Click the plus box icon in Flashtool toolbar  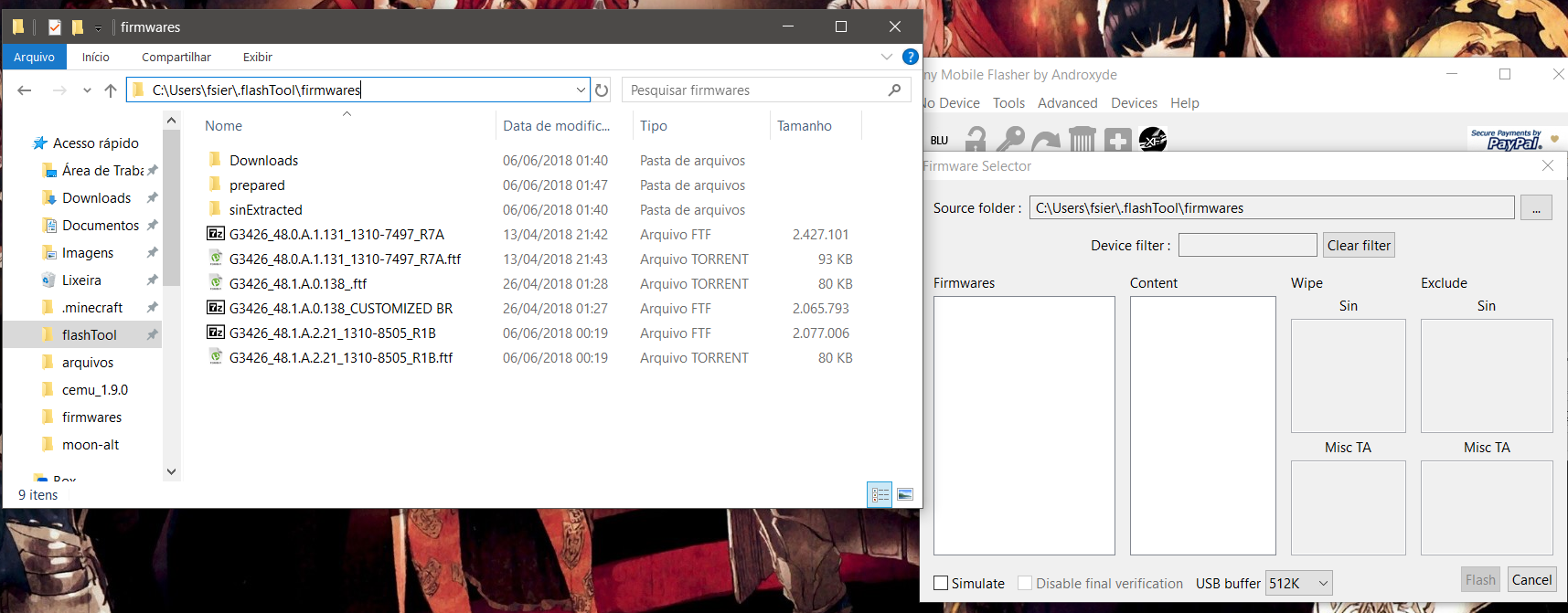1118,140
